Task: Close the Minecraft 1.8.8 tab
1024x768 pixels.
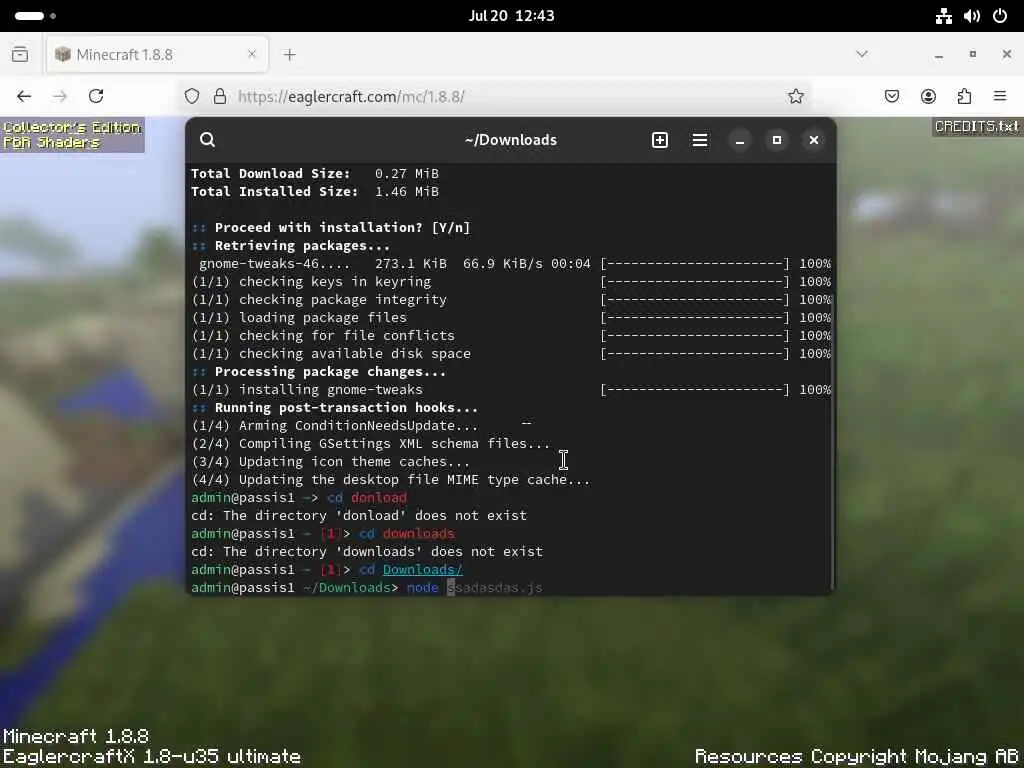Action: click(x=251, y=54)
